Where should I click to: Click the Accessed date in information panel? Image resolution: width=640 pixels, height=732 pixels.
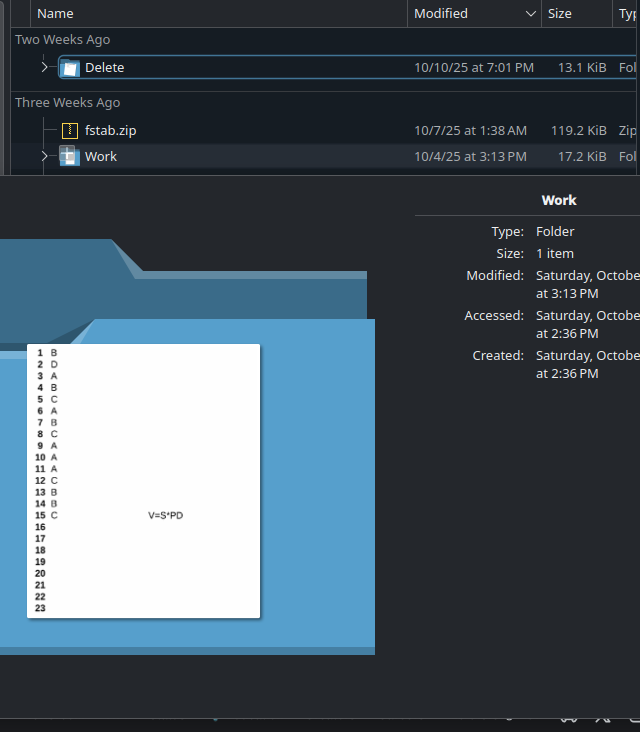(x=588, y=324)
